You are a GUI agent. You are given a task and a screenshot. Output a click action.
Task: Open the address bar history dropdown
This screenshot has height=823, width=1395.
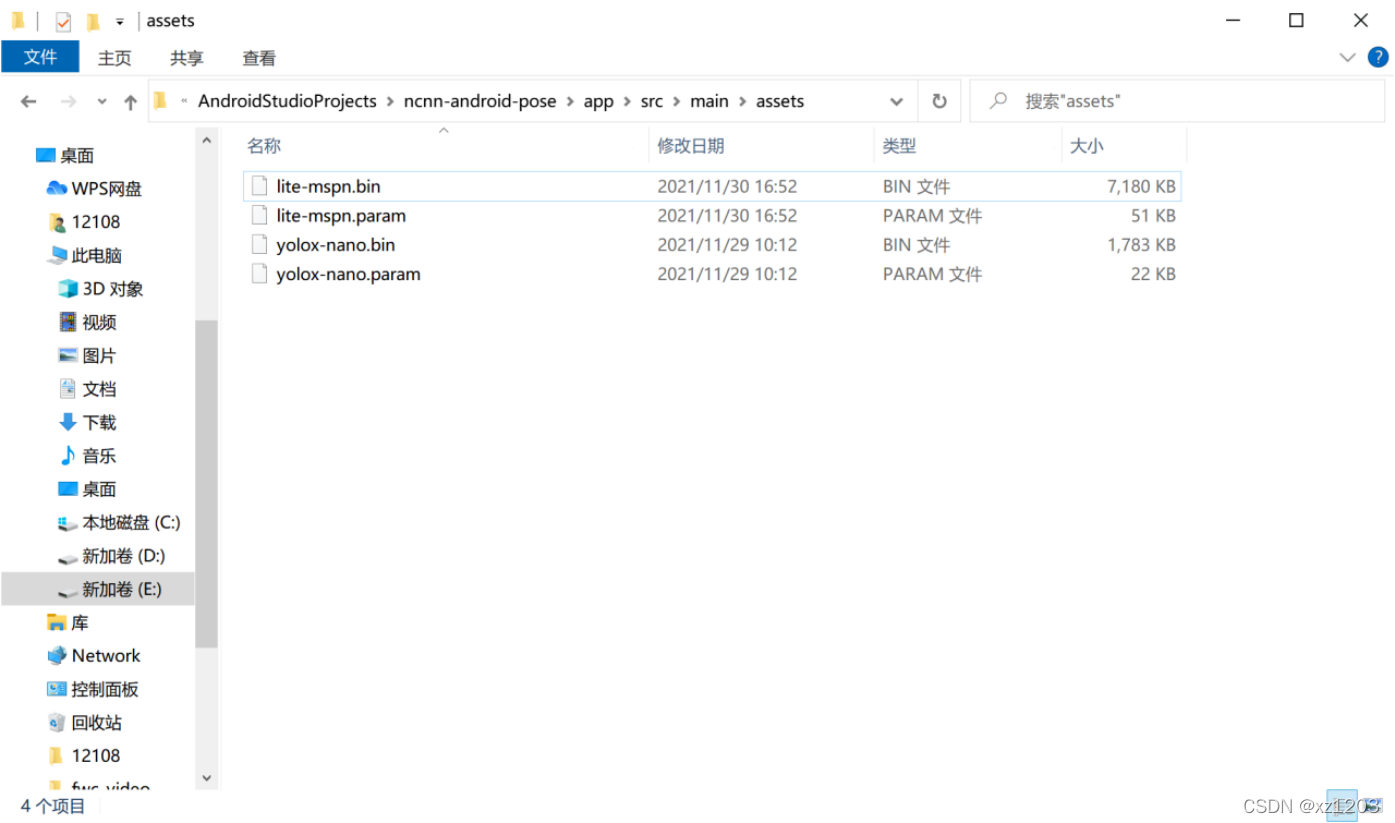click(x=896, y=101)
